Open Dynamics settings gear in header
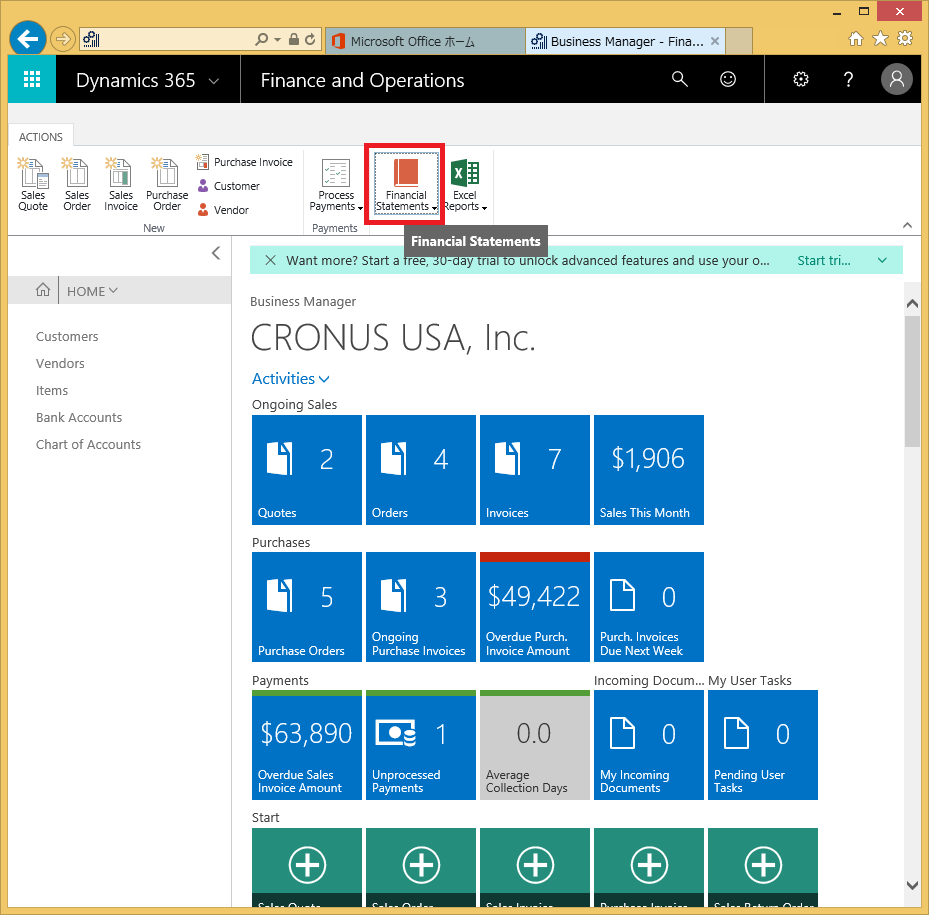The height and width of the screenshot is (915, 929). pos(800,79)
